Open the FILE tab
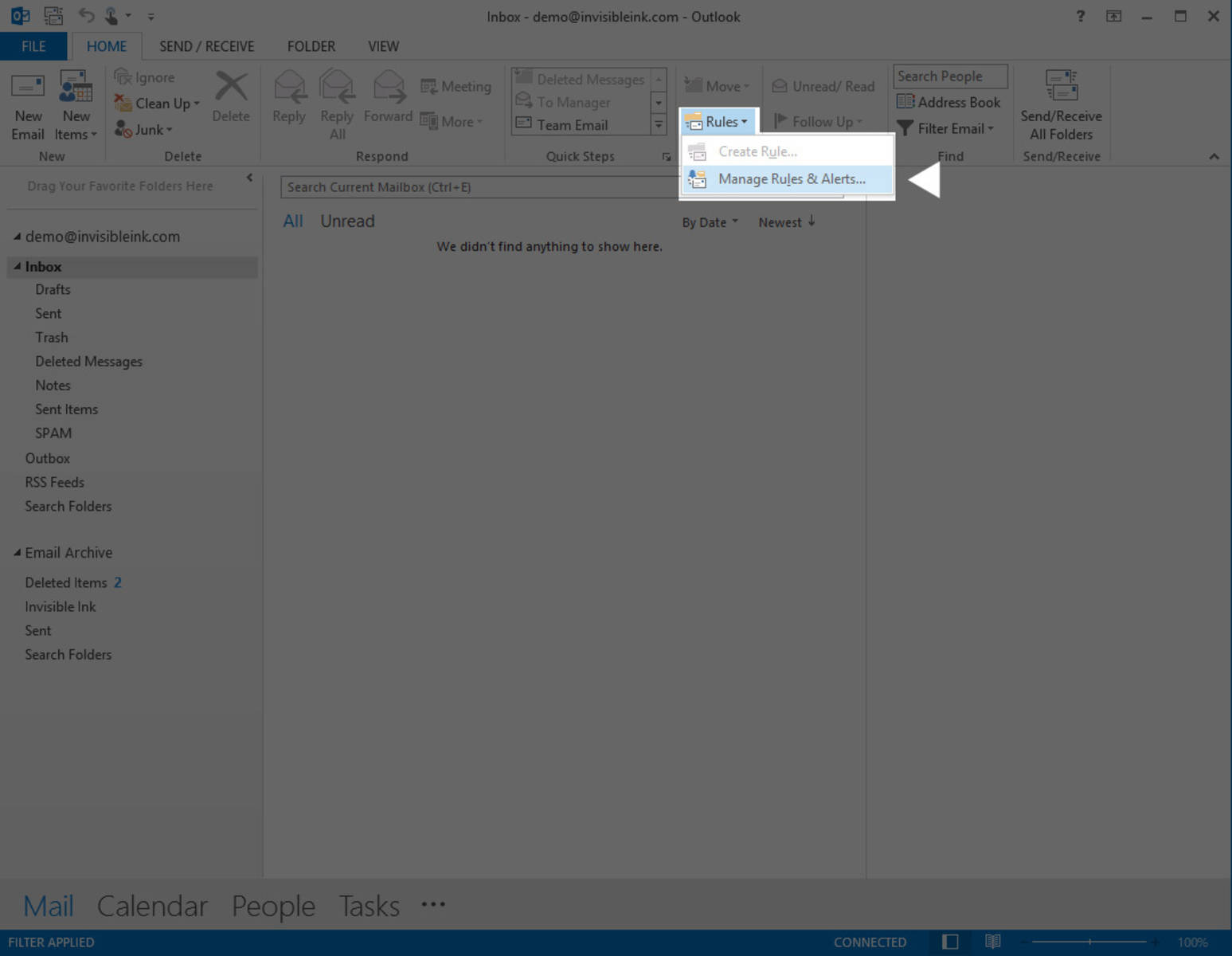The width and height of the screenshot is (1232, 956). [x=33, y=46]
